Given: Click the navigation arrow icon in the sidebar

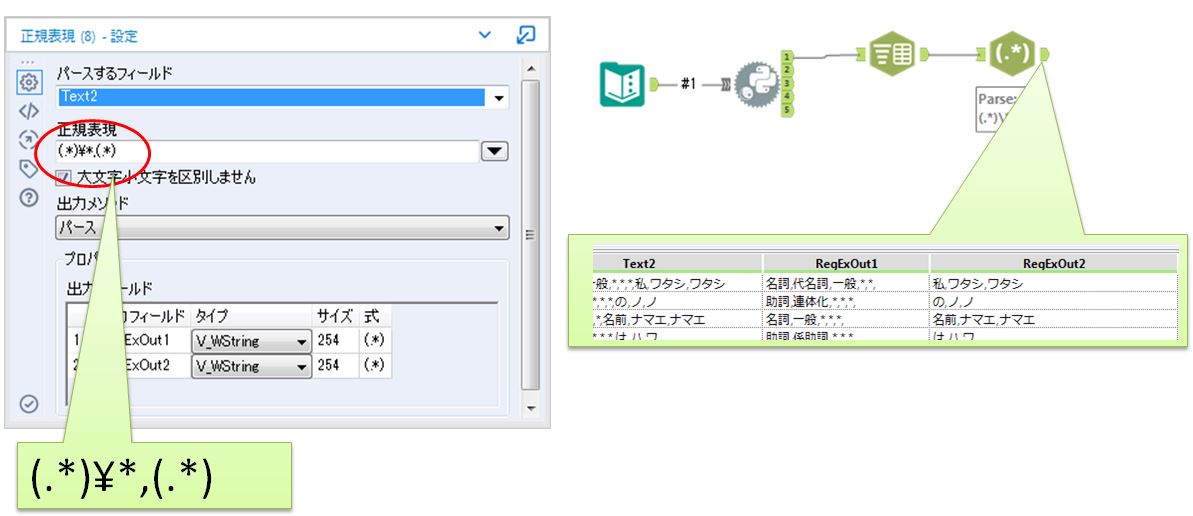Looking at the screenshot, I should 29,140.
